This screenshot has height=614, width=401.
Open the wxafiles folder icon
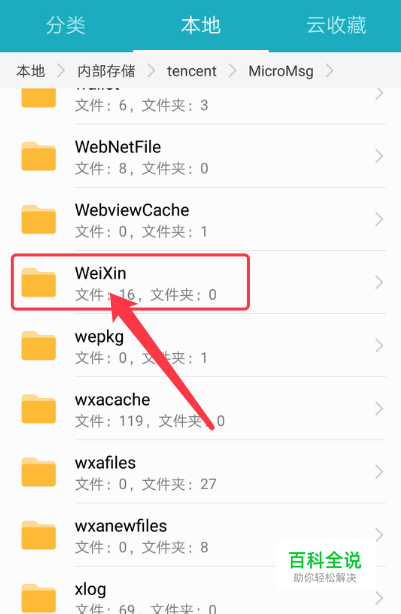[x=38, y=472]
